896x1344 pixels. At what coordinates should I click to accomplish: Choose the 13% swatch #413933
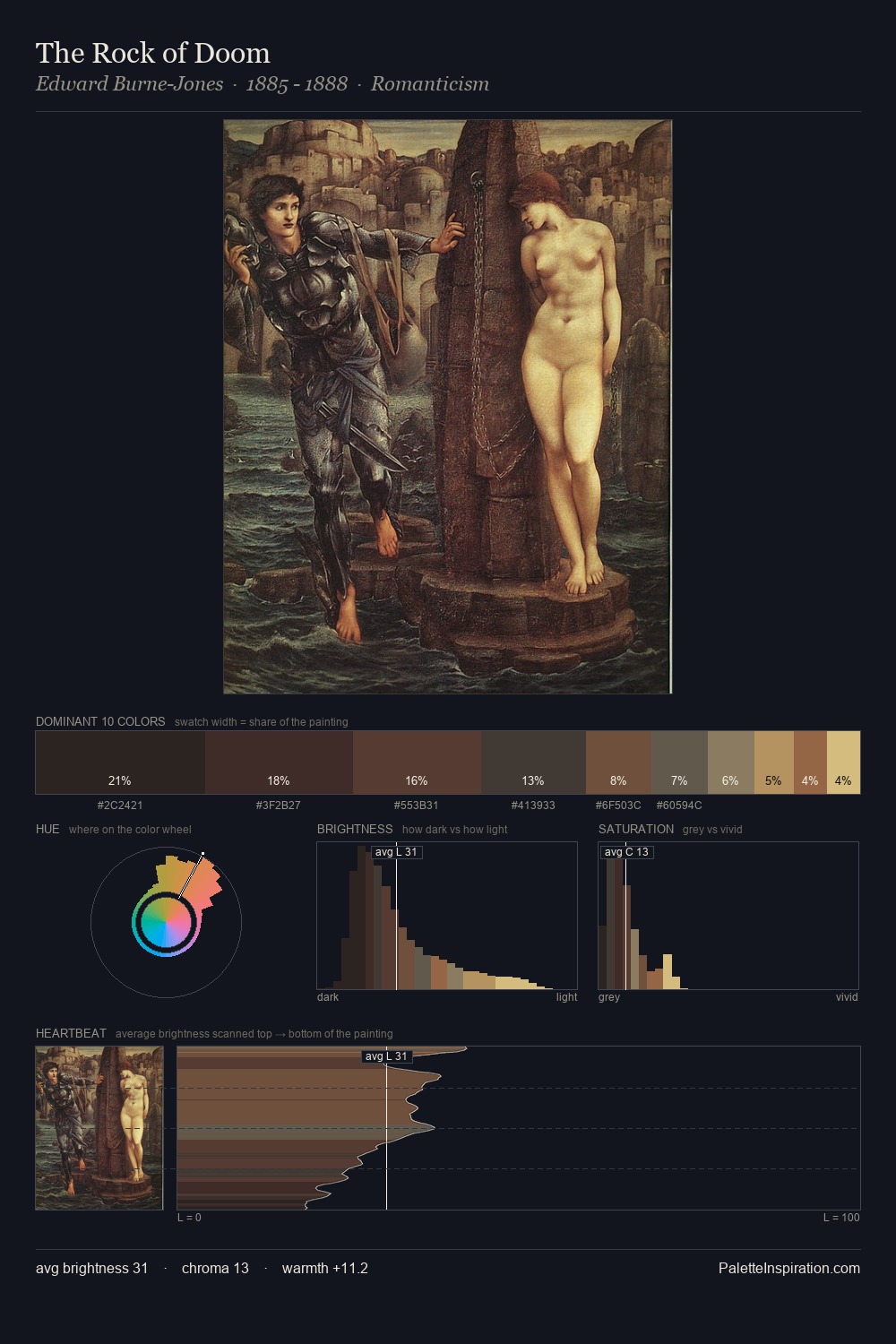coord(533,762)
